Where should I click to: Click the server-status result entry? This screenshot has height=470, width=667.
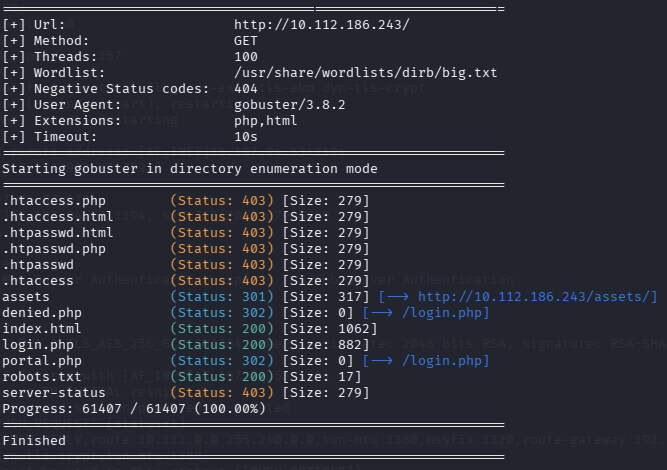point(52,393)
